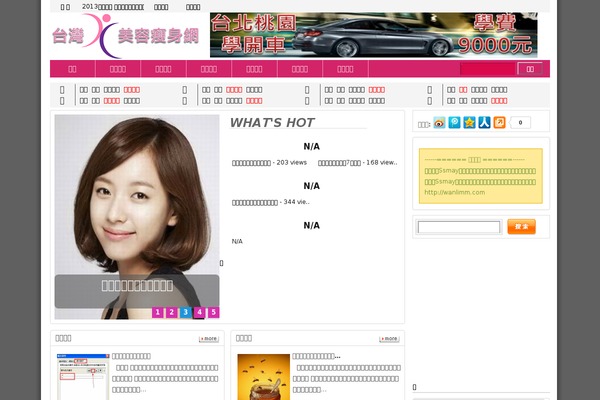The height and width of the screenshot is (400, 600).
Task: Open the hot article with 203 views
Action: coord(269,163)
